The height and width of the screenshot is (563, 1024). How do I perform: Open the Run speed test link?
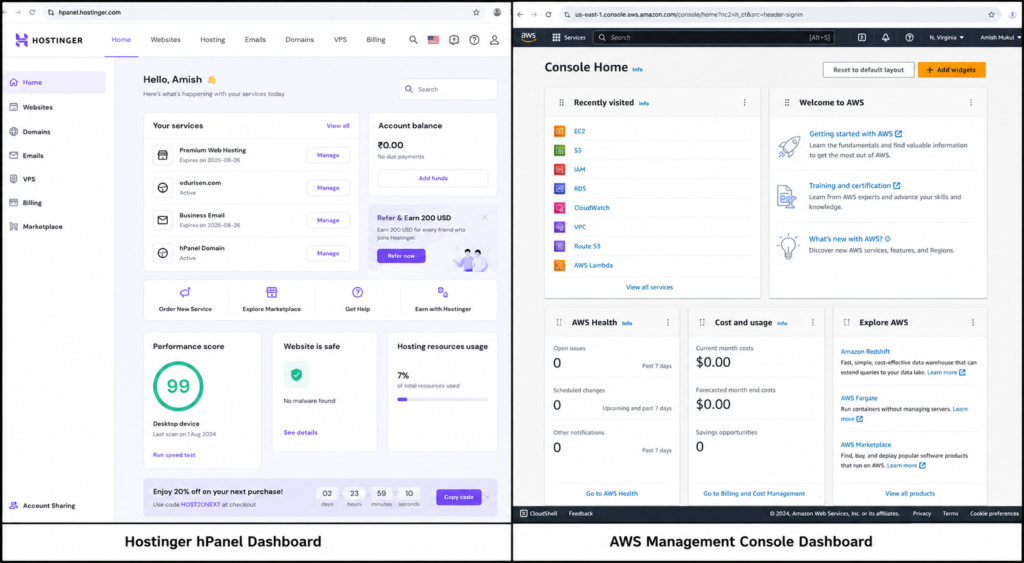tap(174, 455)
